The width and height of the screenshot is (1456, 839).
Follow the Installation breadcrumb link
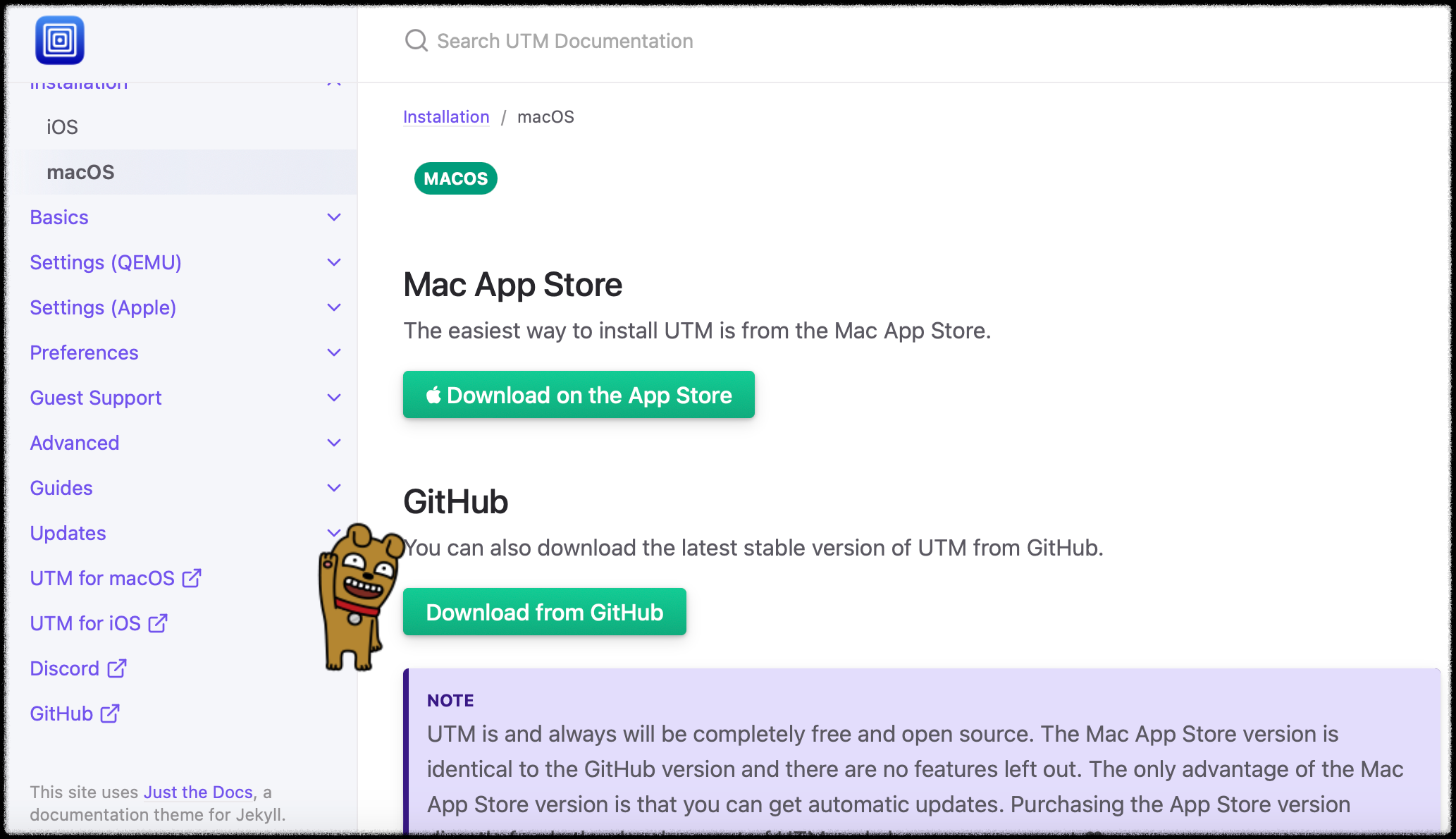point(445,117)
